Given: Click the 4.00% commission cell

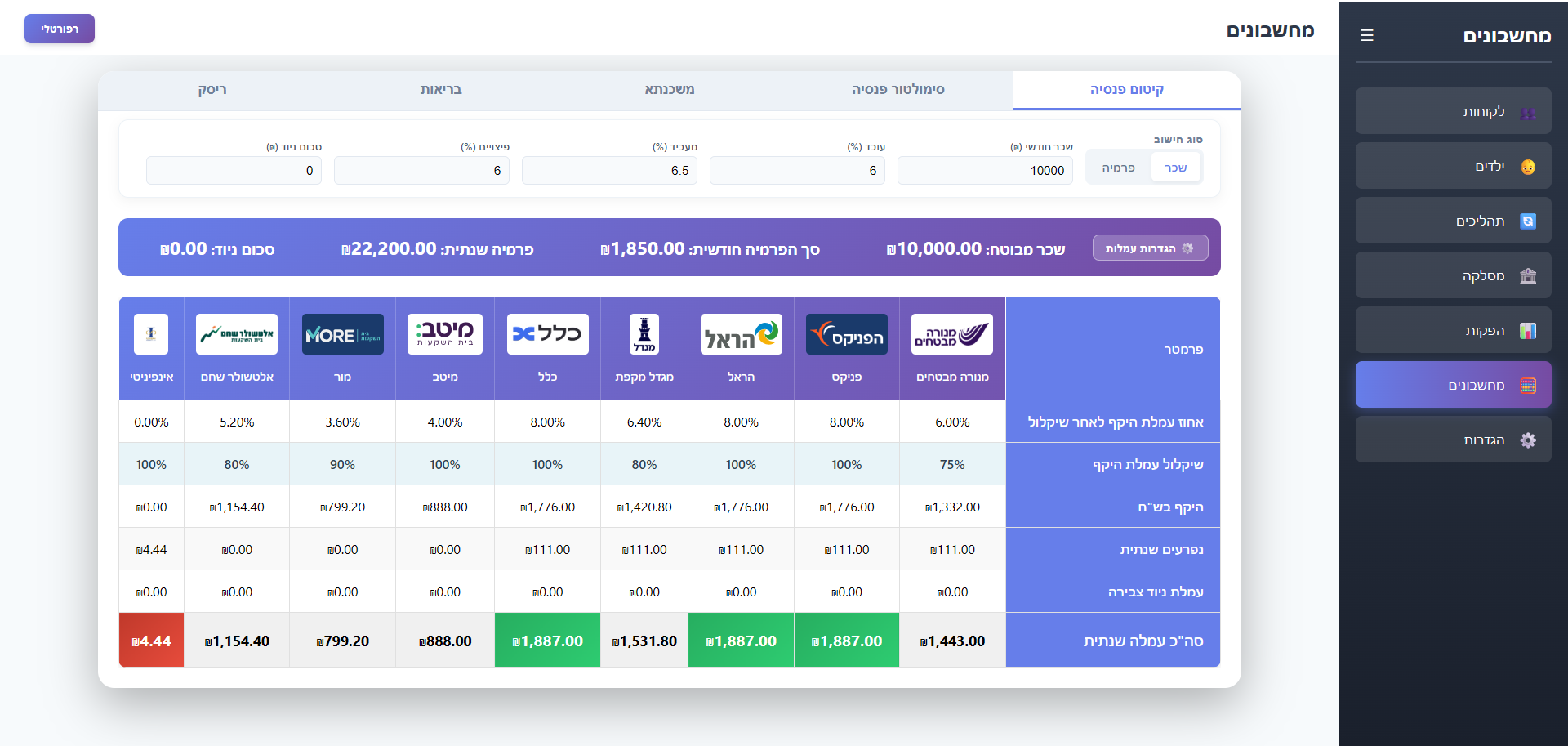Looking at the screenshot, I should pos(445,422).
